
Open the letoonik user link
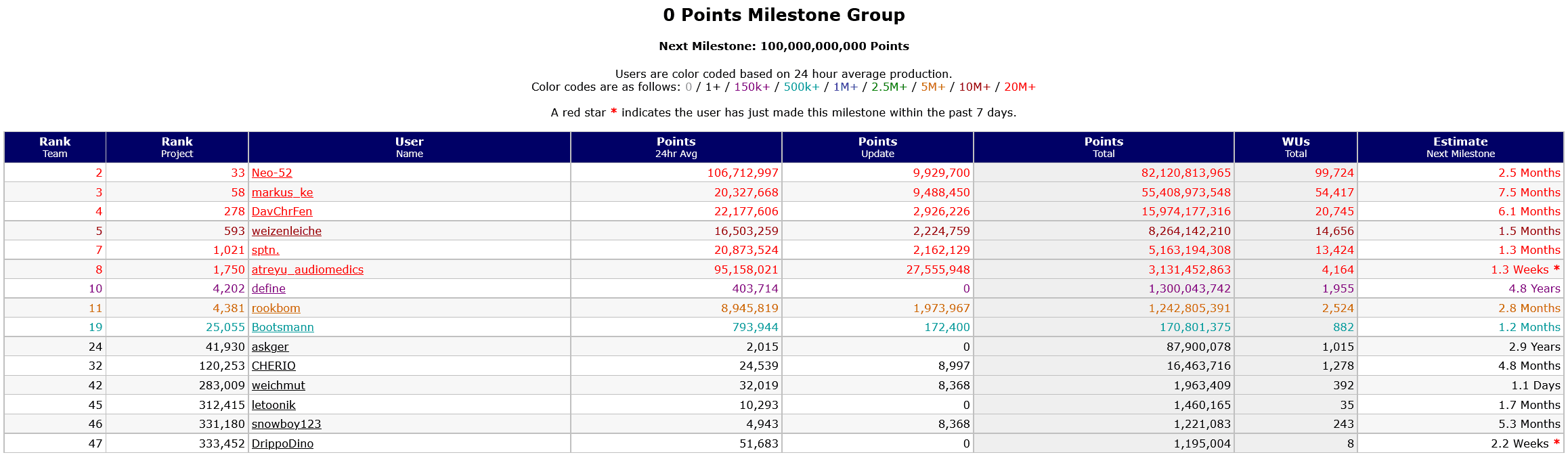tap(274, 405)
